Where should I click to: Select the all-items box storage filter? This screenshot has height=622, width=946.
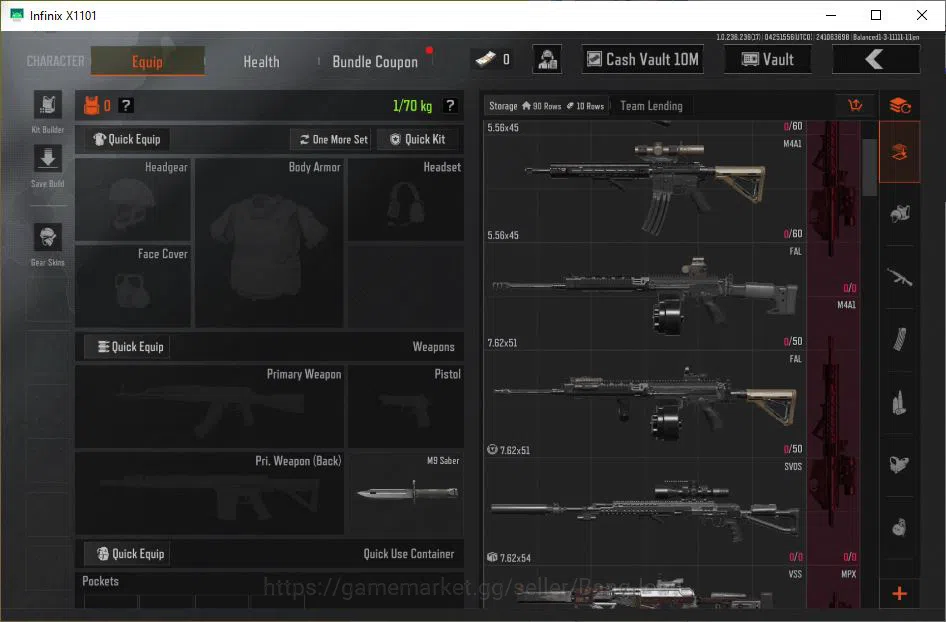(900, 152)
